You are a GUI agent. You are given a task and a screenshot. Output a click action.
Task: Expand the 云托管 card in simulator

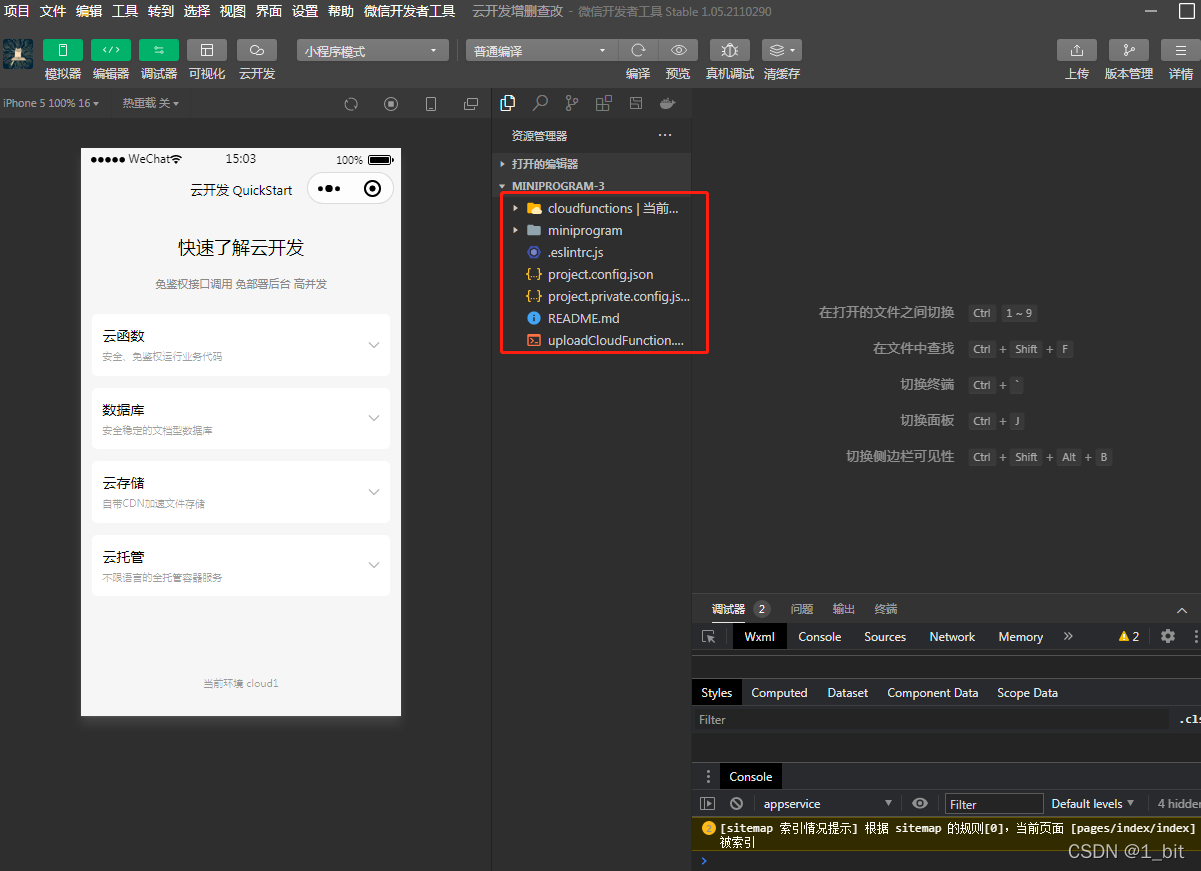pos(241,565)
